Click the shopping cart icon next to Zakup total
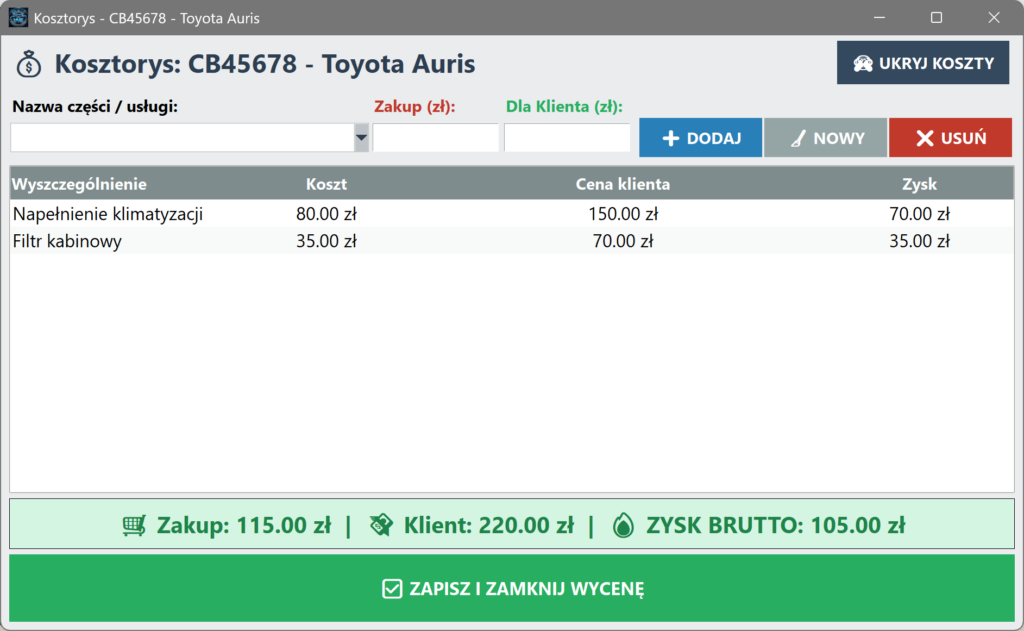1024x631 pixels. pyautogui.click(x=133, y=525)
